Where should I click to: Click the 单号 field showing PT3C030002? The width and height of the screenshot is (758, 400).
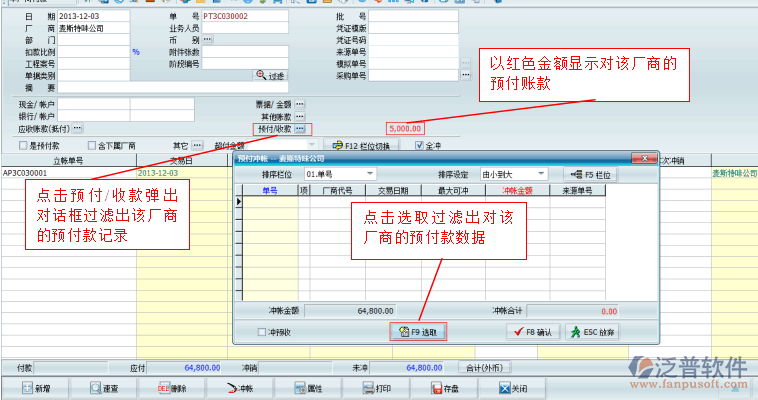(x=245, y=16)
